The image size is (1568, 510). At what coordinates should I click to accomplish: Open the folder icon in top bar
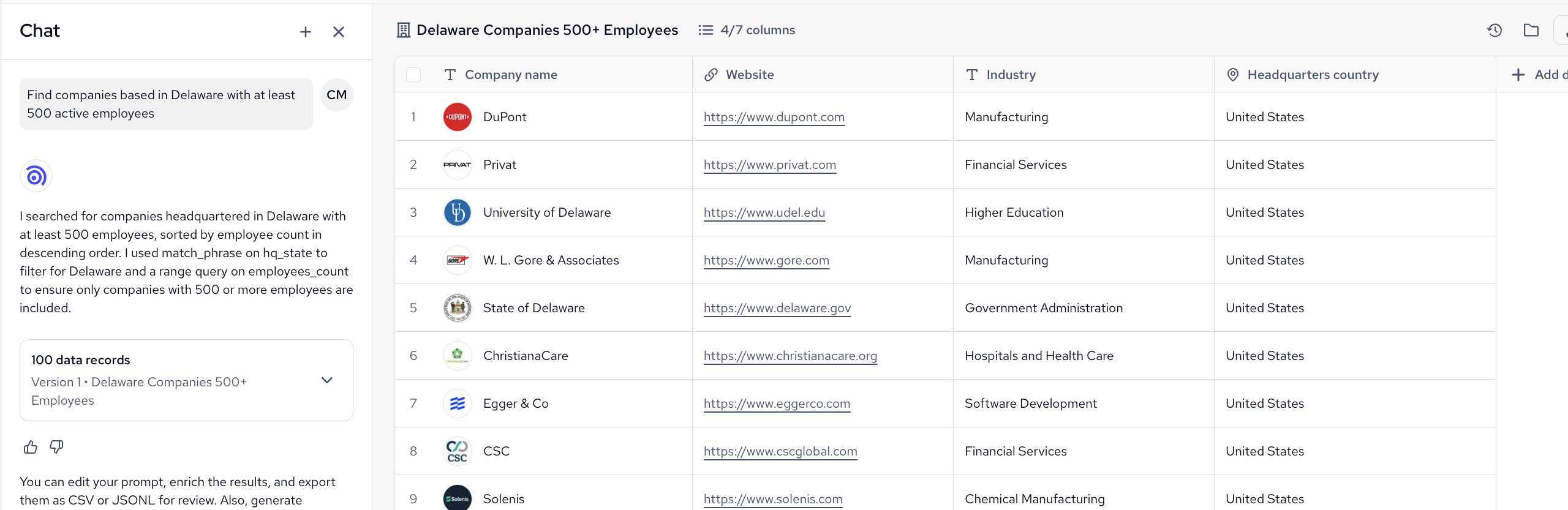coord(1531,30)
